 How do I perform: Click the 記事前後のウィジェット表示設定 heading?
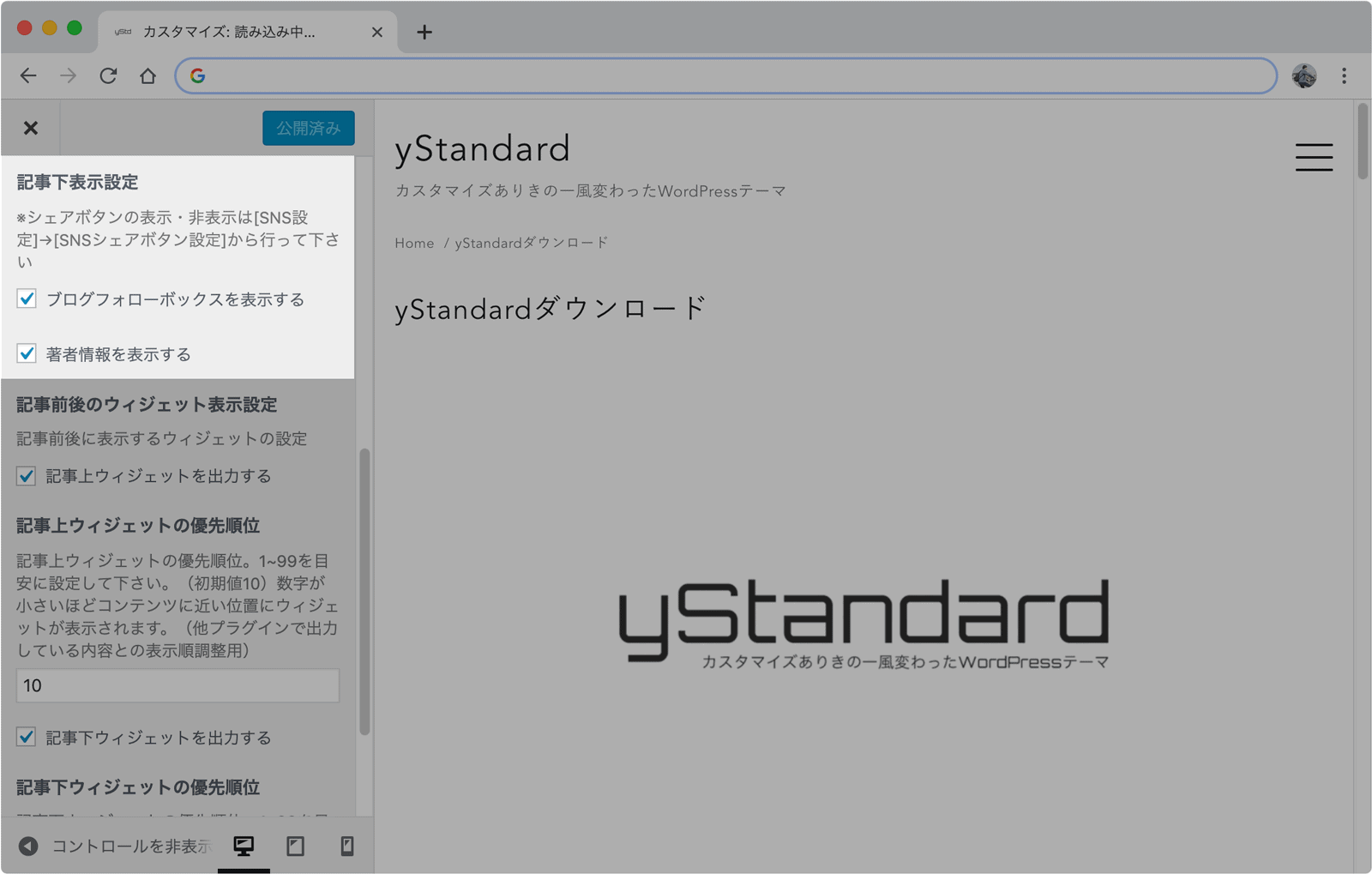click(147, 404)
